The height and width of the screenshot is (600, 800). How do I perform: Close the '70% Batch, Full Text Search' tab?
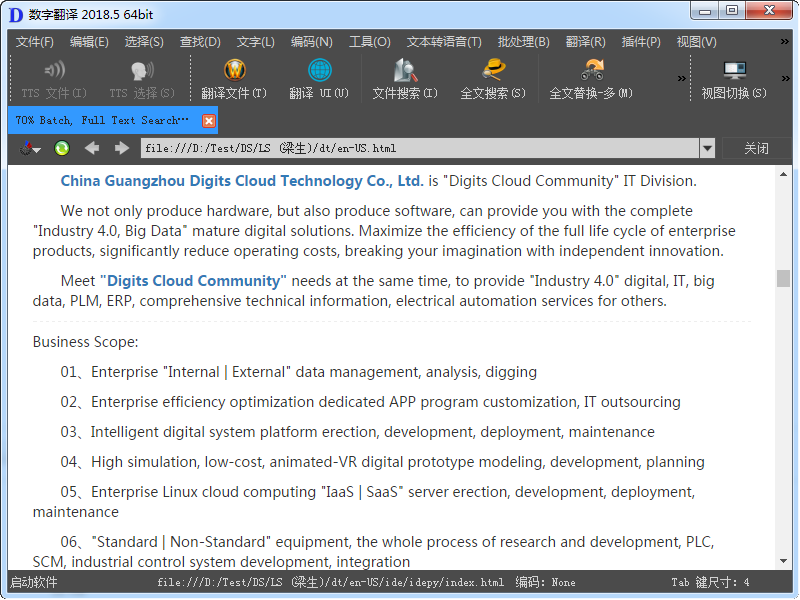pos(209,120)
